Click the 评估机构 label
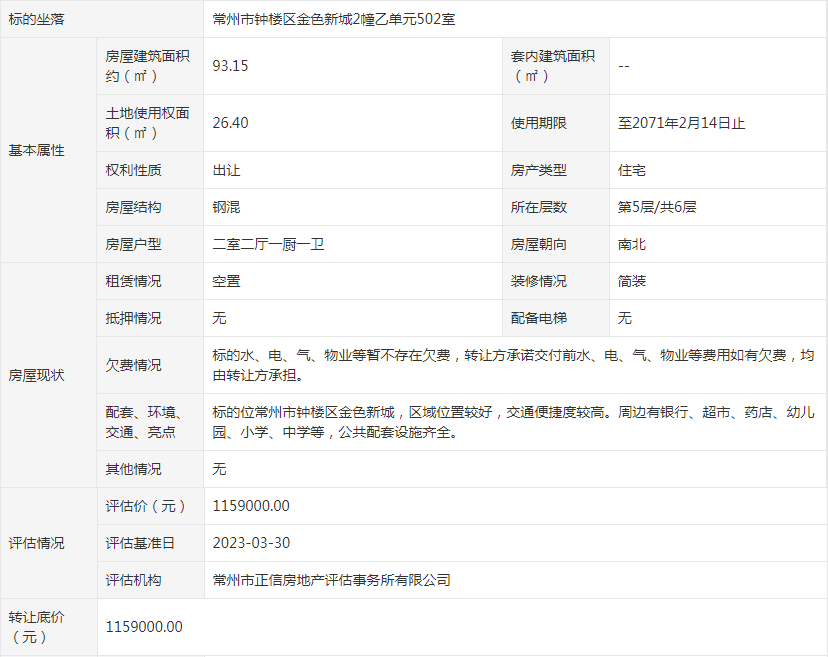828x657 pixels. tap(133, 580)
